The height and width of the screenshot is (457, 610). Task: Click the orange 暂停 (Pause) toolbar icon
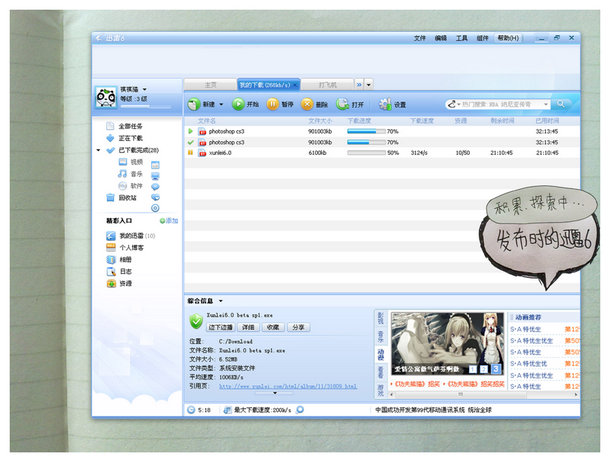pos(273,104)
